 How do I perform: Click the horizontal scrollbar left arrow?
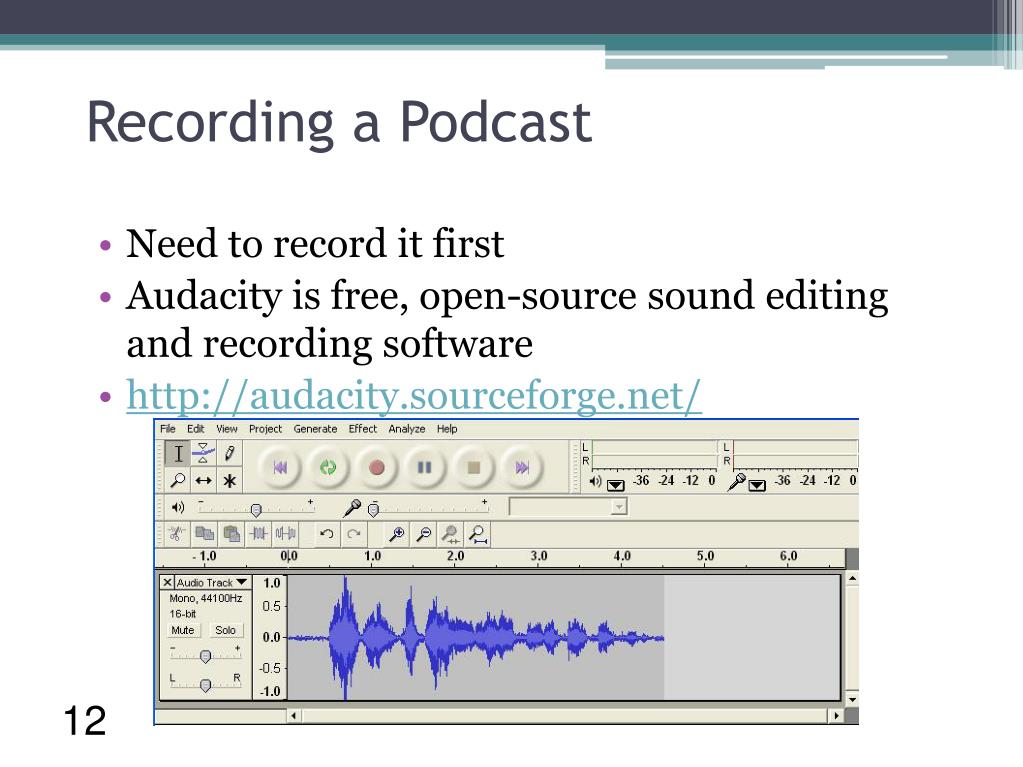pos(294,715)
